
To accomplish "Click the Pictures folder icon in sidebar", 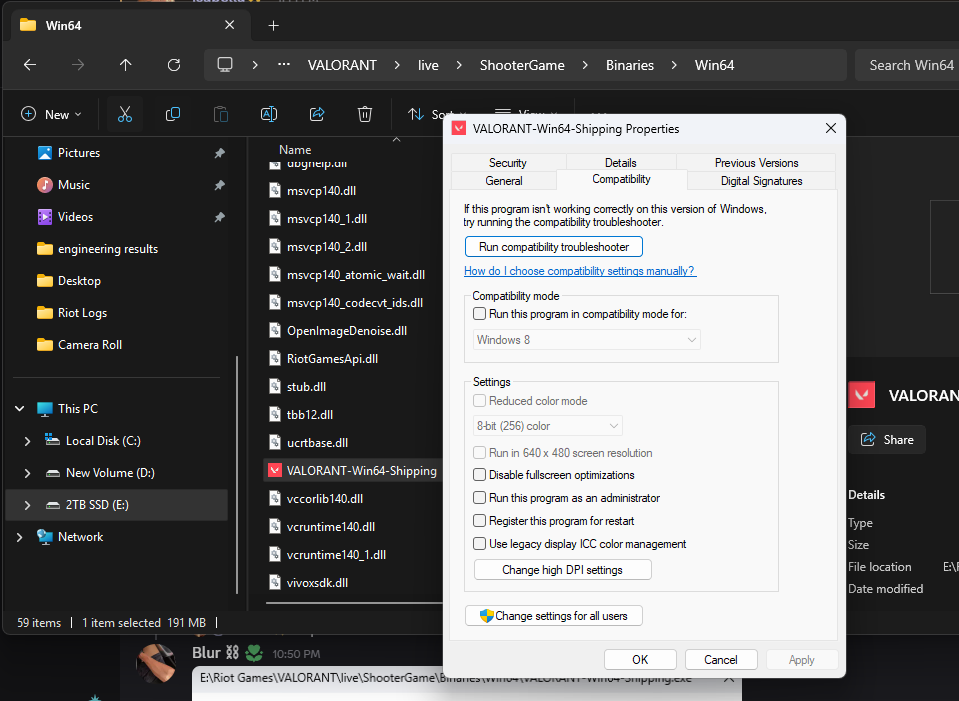I will (45, 153).
